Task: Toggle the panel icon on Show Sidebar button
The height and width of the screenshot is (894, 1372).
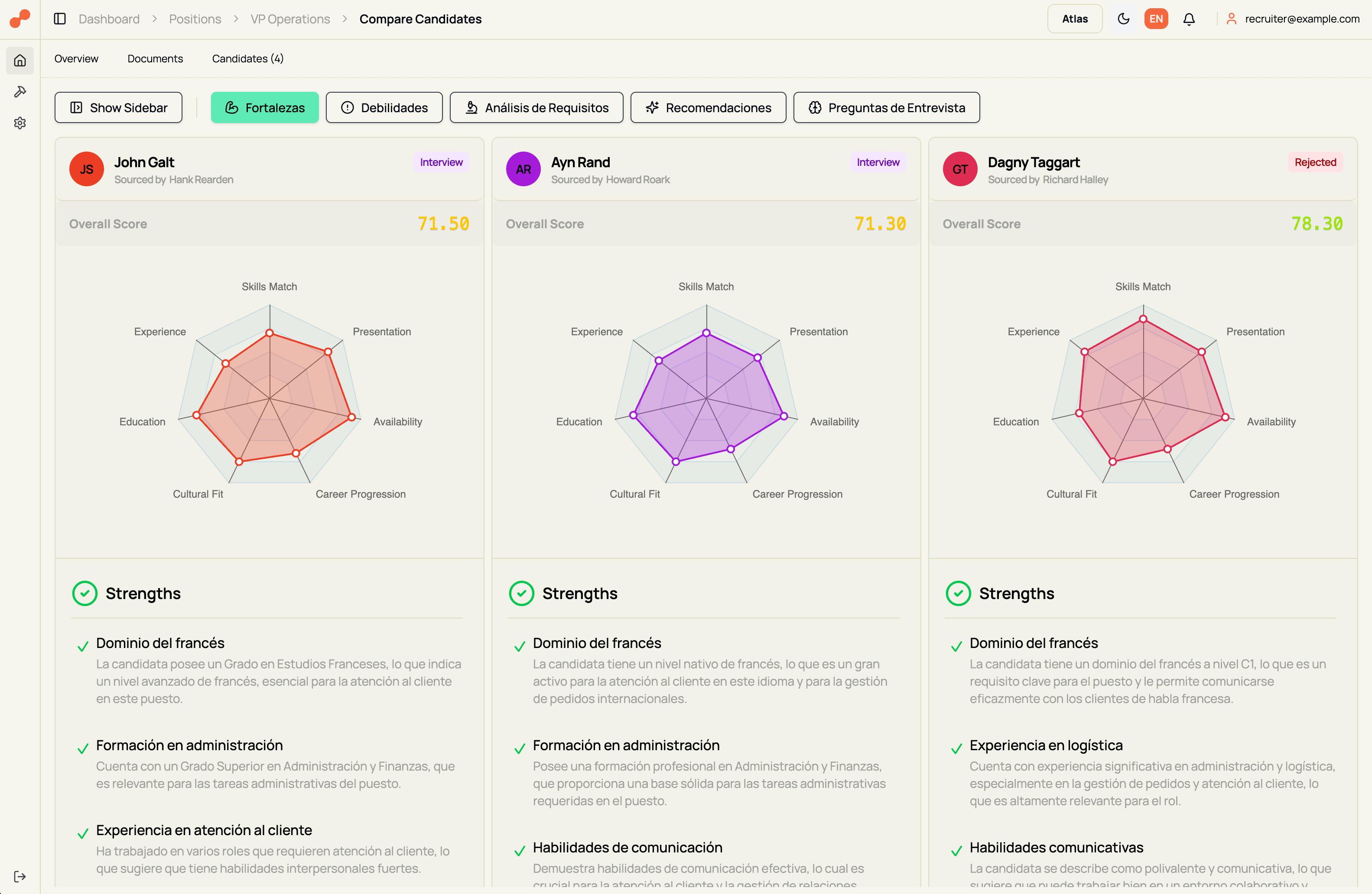Action: tap(77, 107)
